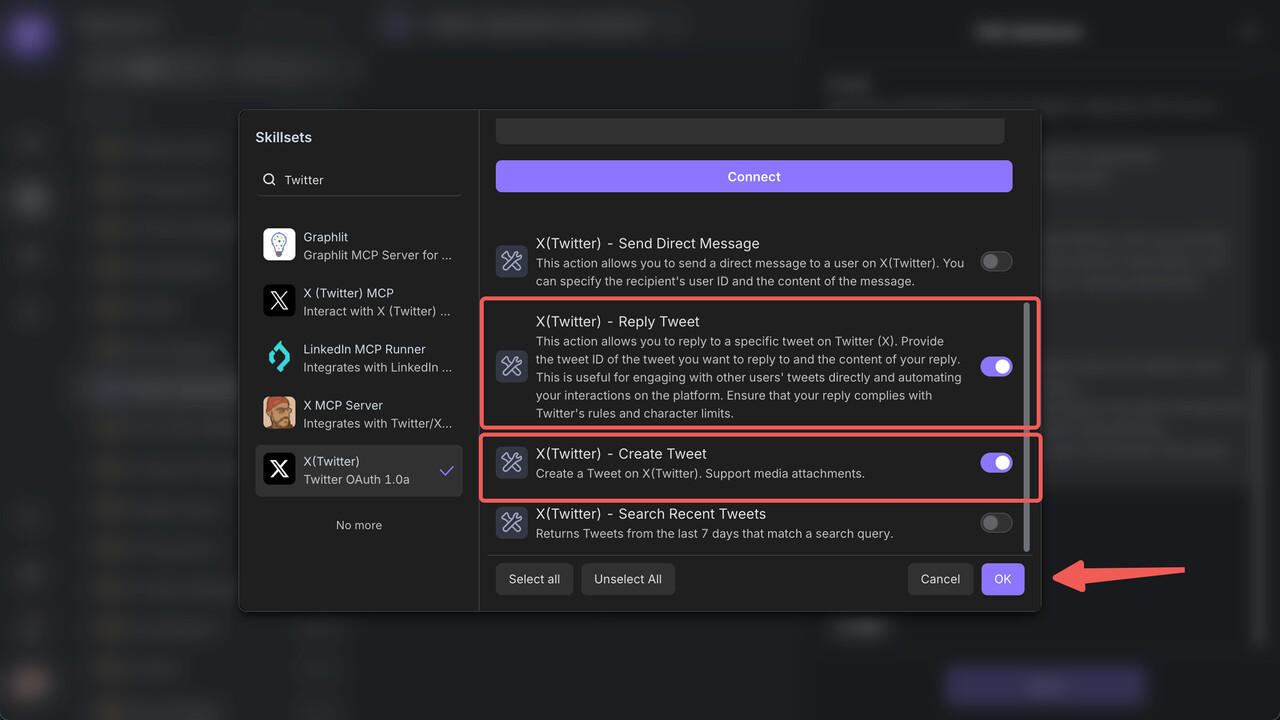1280x720 pixels.
Task: Click the Reply Tweet tool icon
Action: pyautogui.click(x=512, y=366)
